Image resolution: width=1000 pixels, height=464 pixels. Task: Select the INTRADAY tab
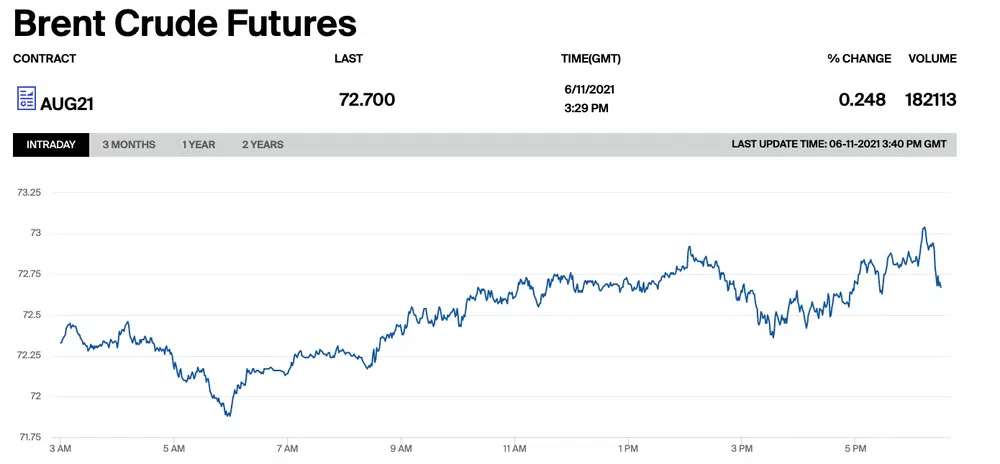tap(51, 145)
